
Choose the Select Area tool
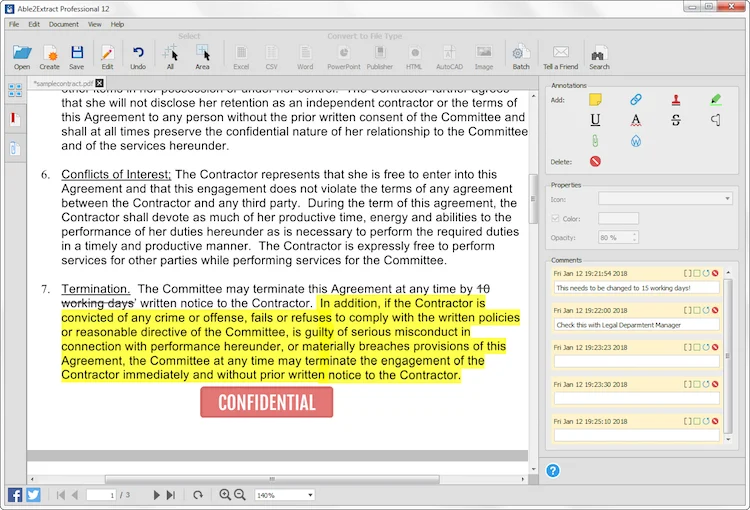(x=202, y=56)
